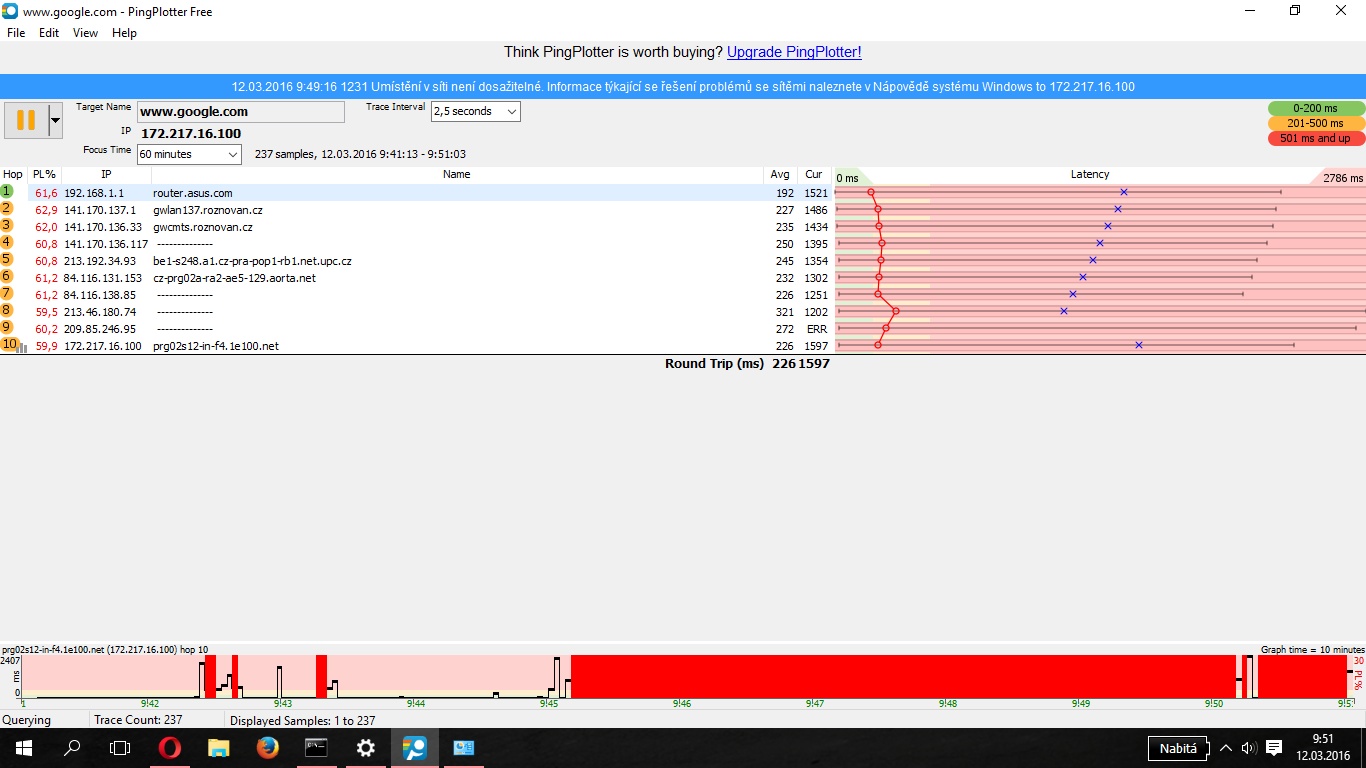Viewport: 1366px width, 768px height.
Task: Open the Help menu
Action: (x=124, y=33)
